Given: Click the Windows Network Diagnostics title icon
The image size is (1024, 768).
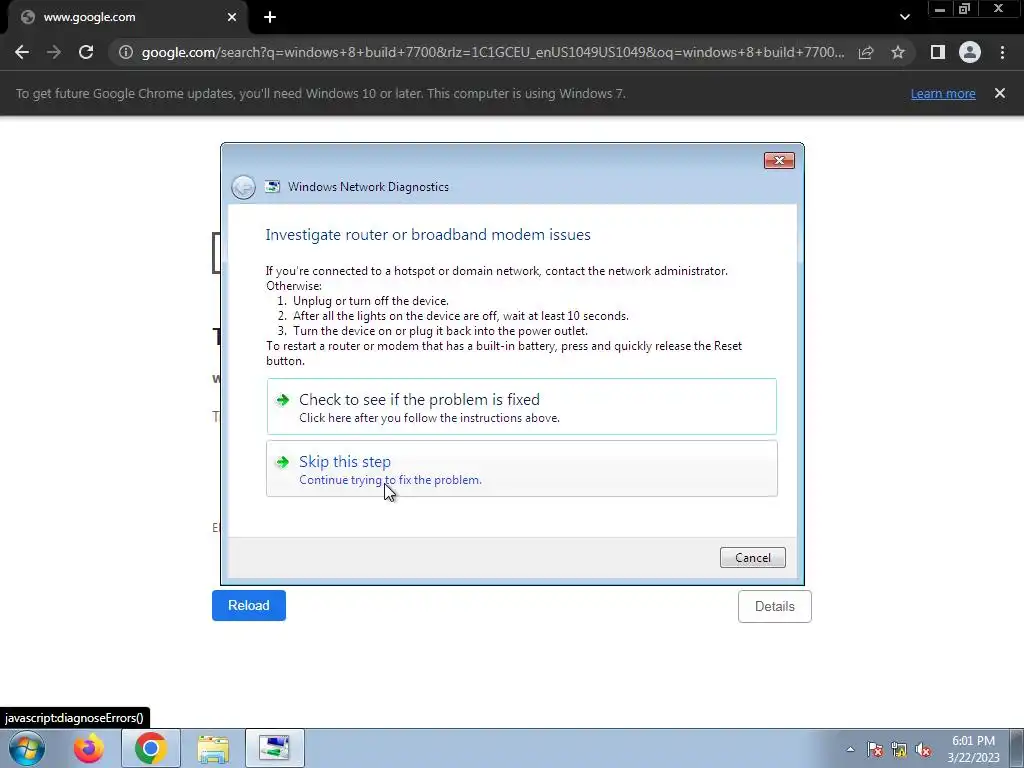Looking at the screenshot, I should pos(272,187).
